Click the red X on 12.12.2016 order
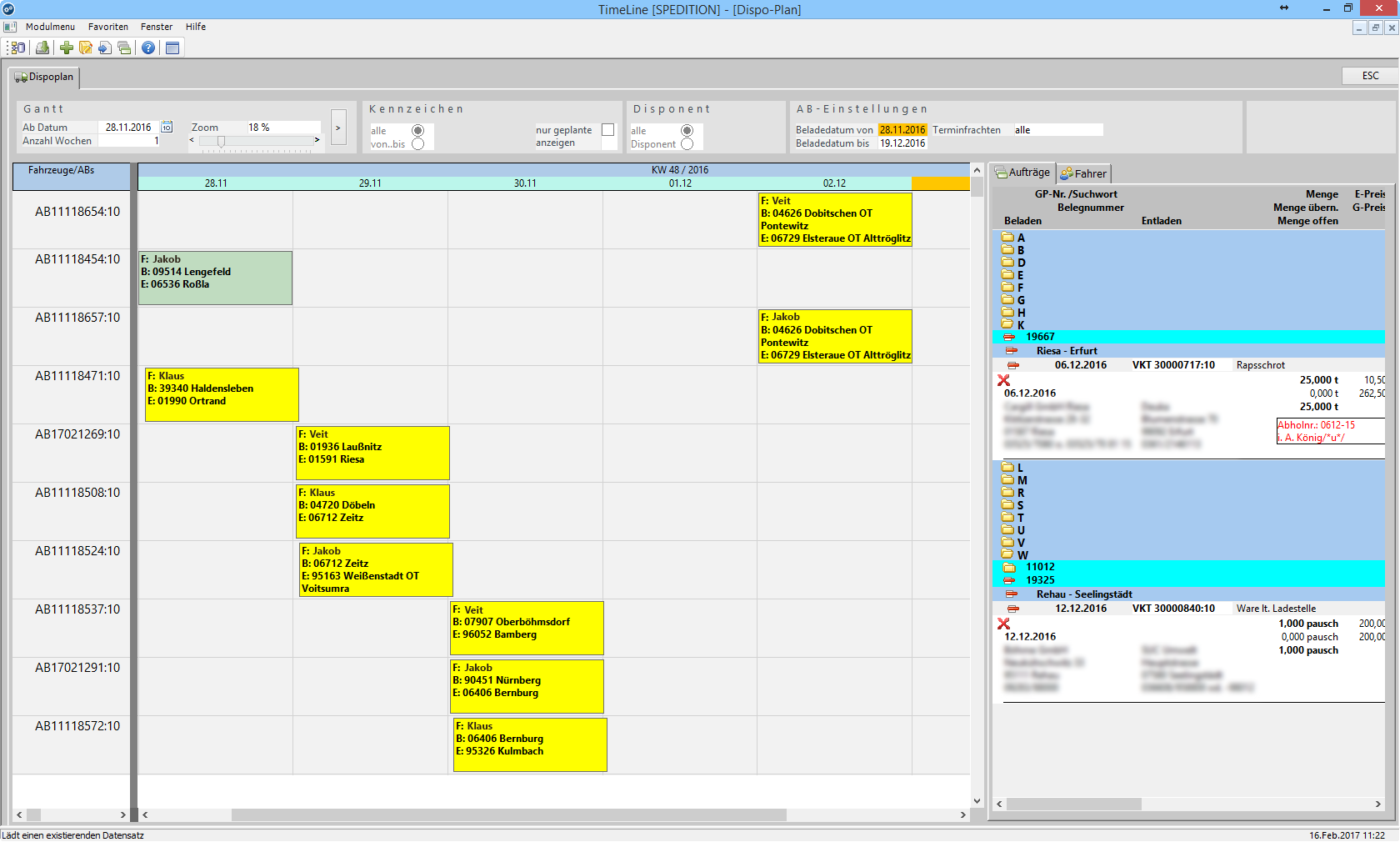1400x842 pixels. click(1003, 624)
